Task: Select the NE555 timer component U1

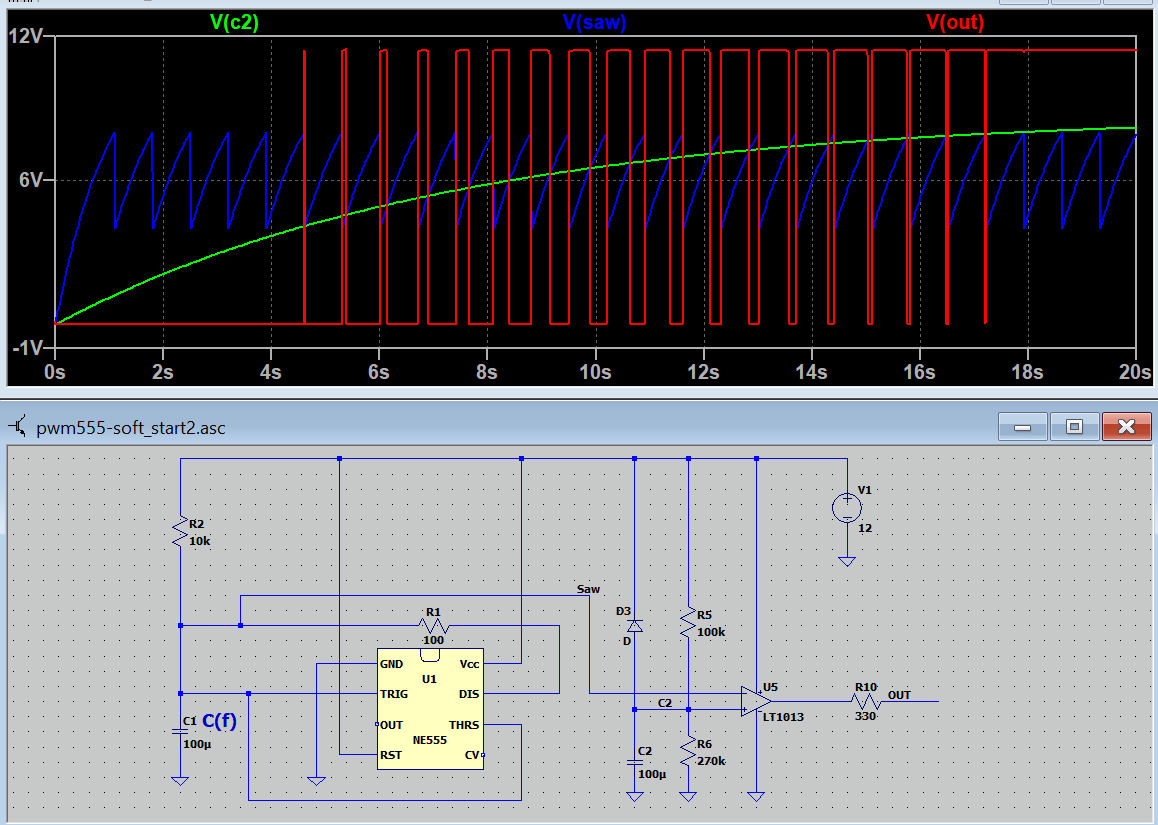Action: tap(430, 709)
